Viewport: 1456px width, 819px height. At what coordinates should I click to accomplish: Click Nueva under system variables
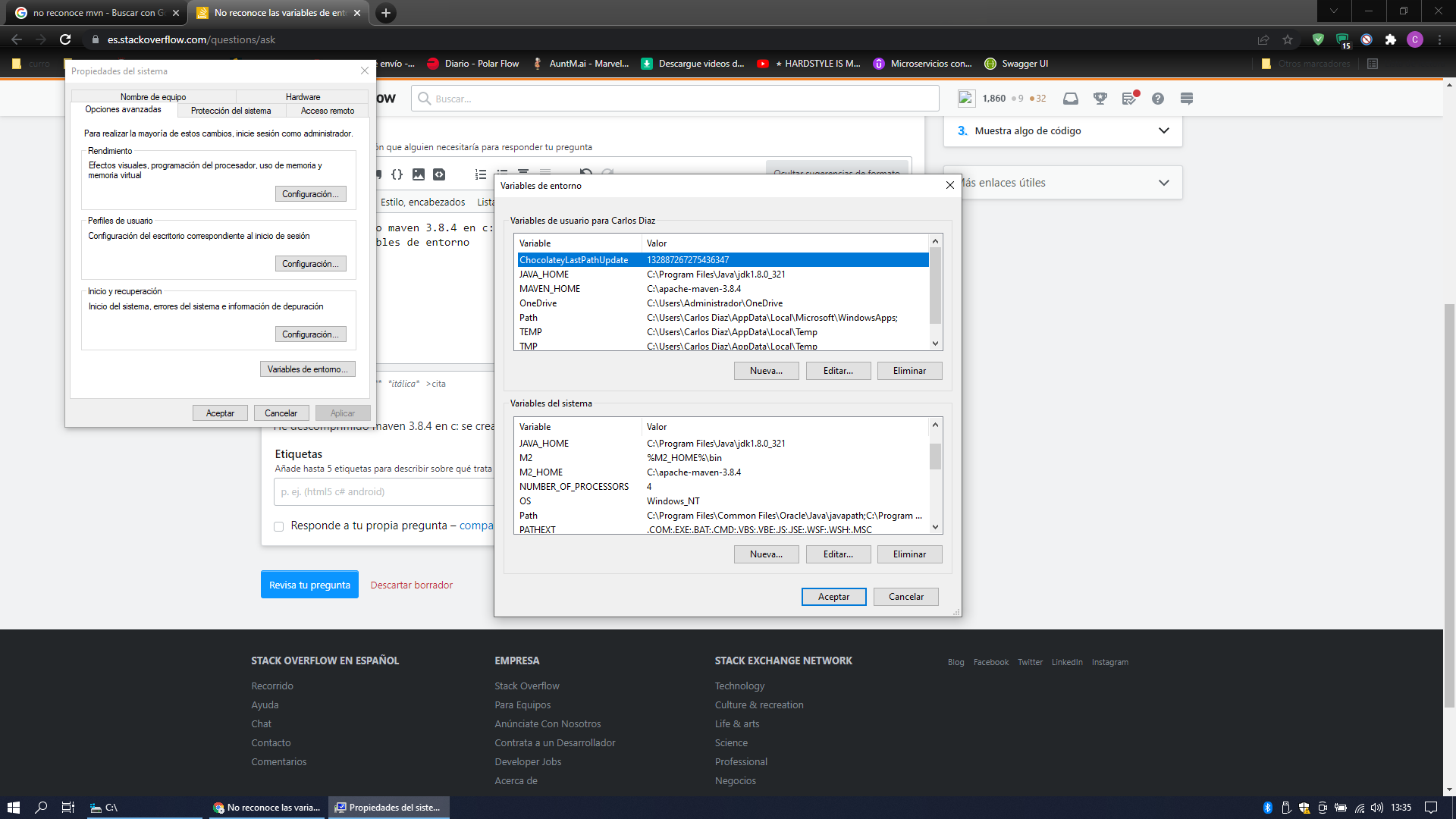point(766,554)
